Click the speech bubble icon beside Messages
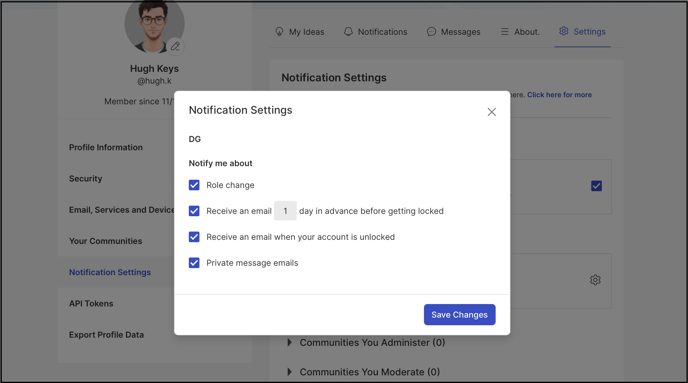Image resolution: width=688 pixels, height=383 pixels. 431,32
